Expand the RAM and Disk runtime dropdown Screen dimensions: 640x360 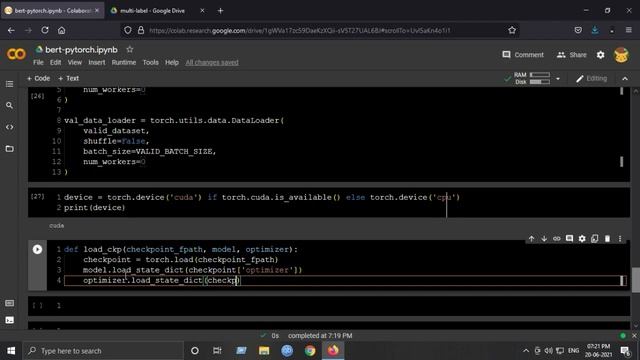(558, 78)
